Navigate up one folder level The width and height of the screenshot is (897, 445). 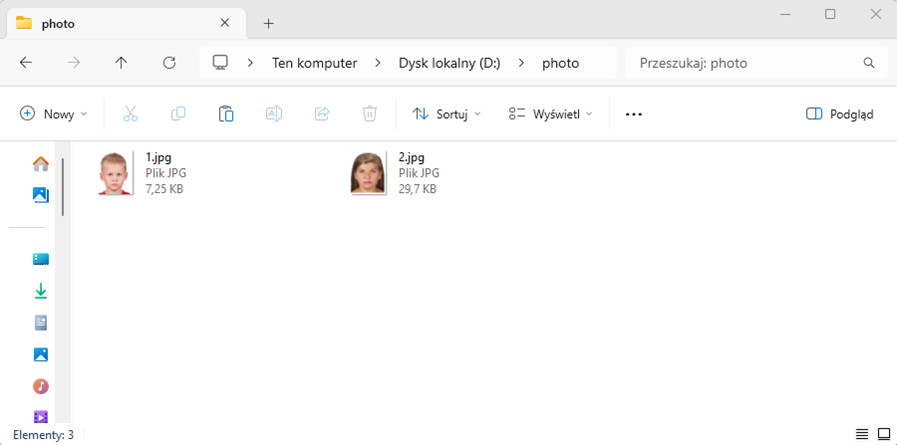click(121, 63)
